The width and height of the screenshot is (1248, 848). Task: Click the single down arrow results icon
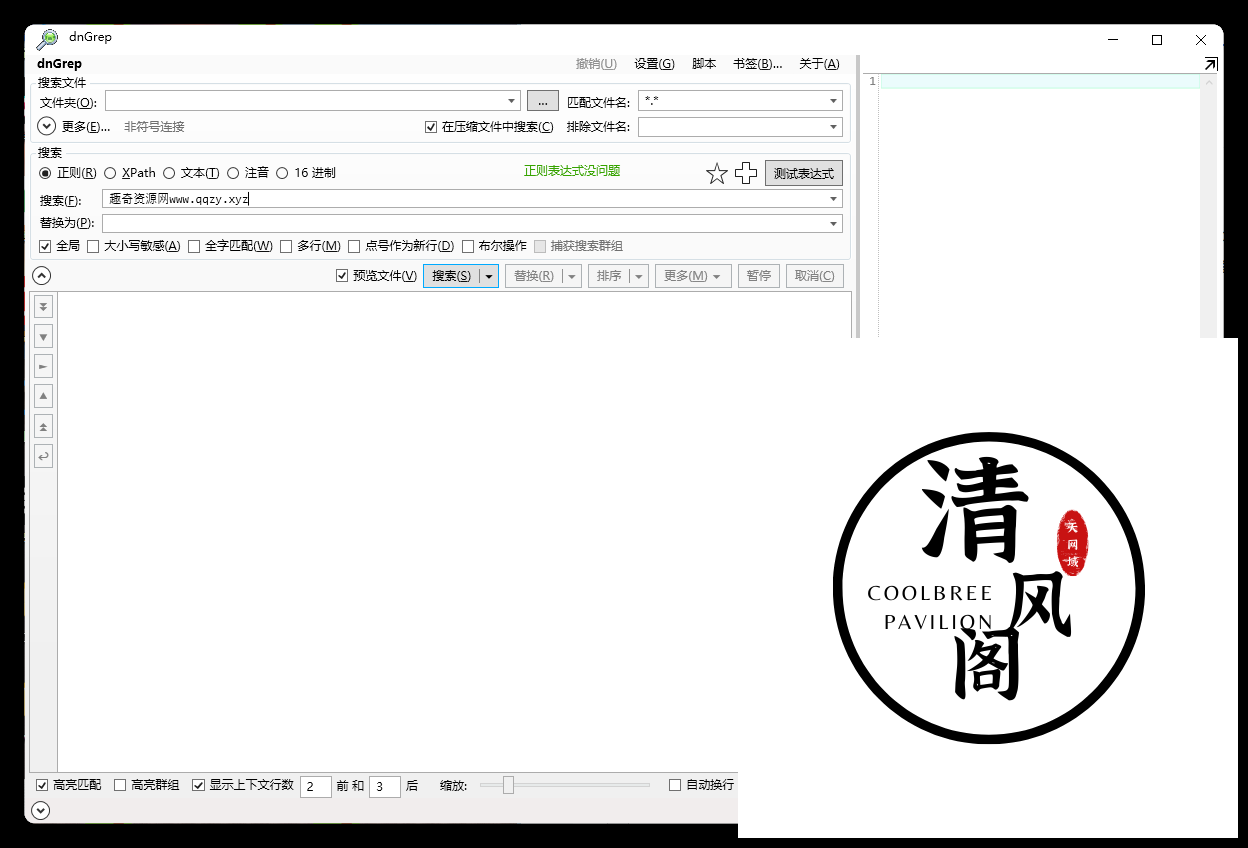click(x=43, y=336)
